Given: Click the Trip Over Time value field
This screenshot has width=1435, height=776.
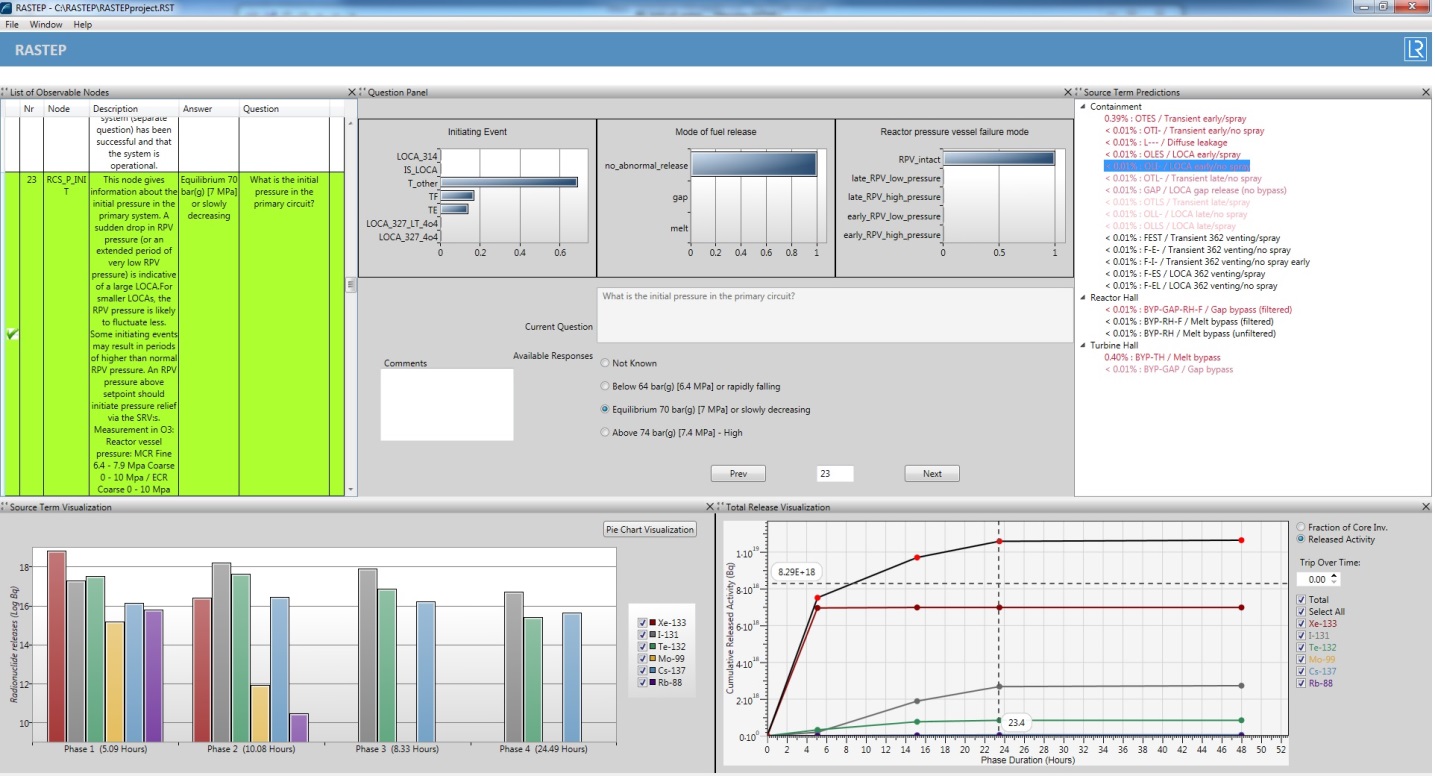Looking at the screenshot, I should (1314, 579).
